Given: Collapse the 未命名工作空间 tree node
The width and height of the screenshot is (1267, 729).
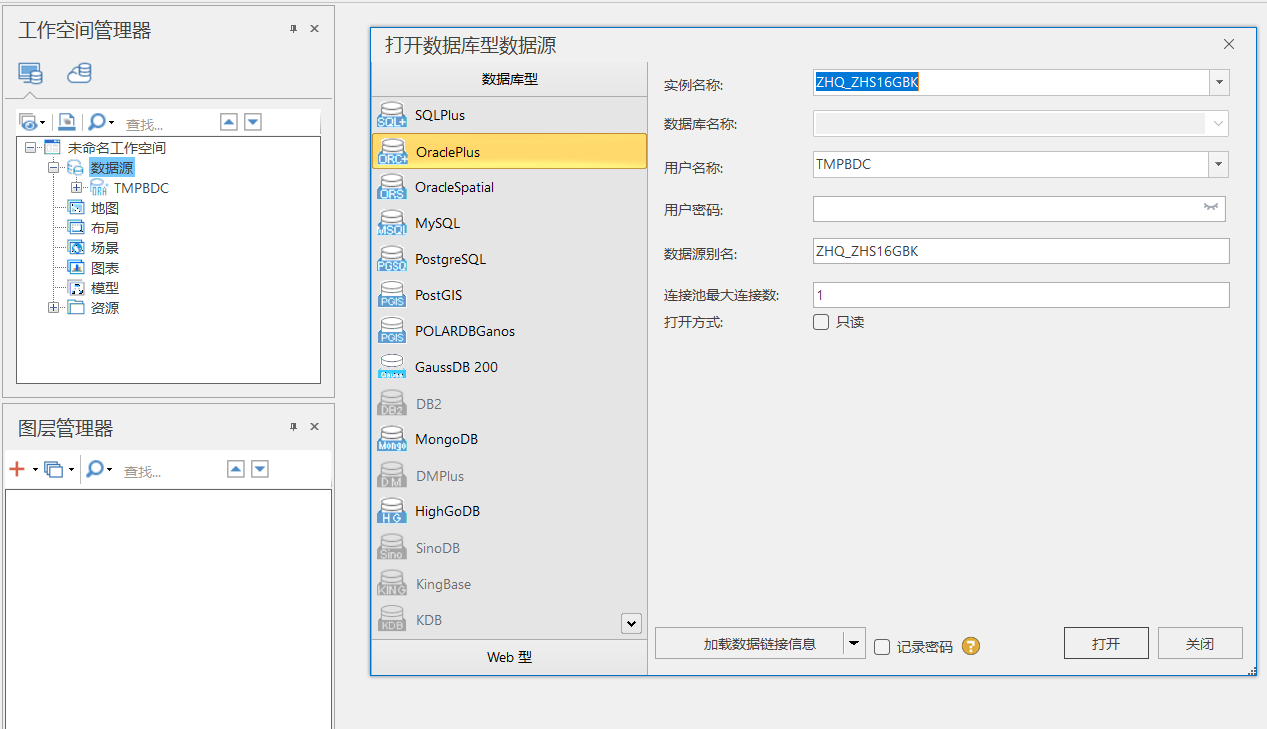Looking at the screenshot, I should click(31, 148).
